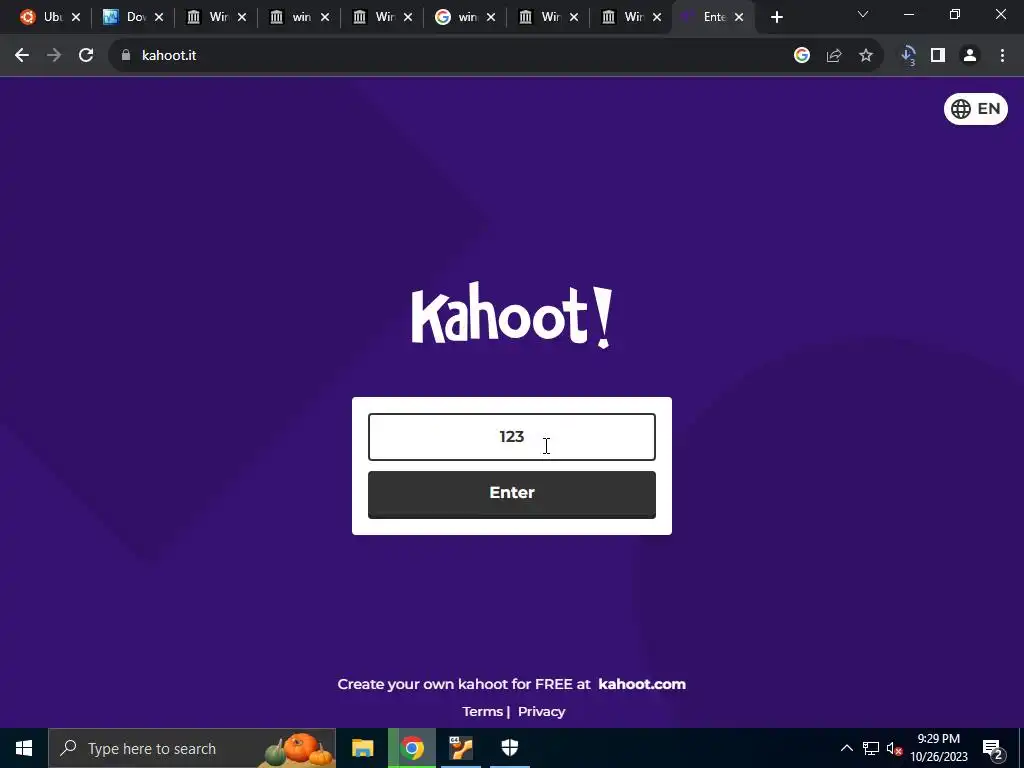
Task: Bookmark this page with the star icon
Action: pyautogui.click(x=866, y=56)
